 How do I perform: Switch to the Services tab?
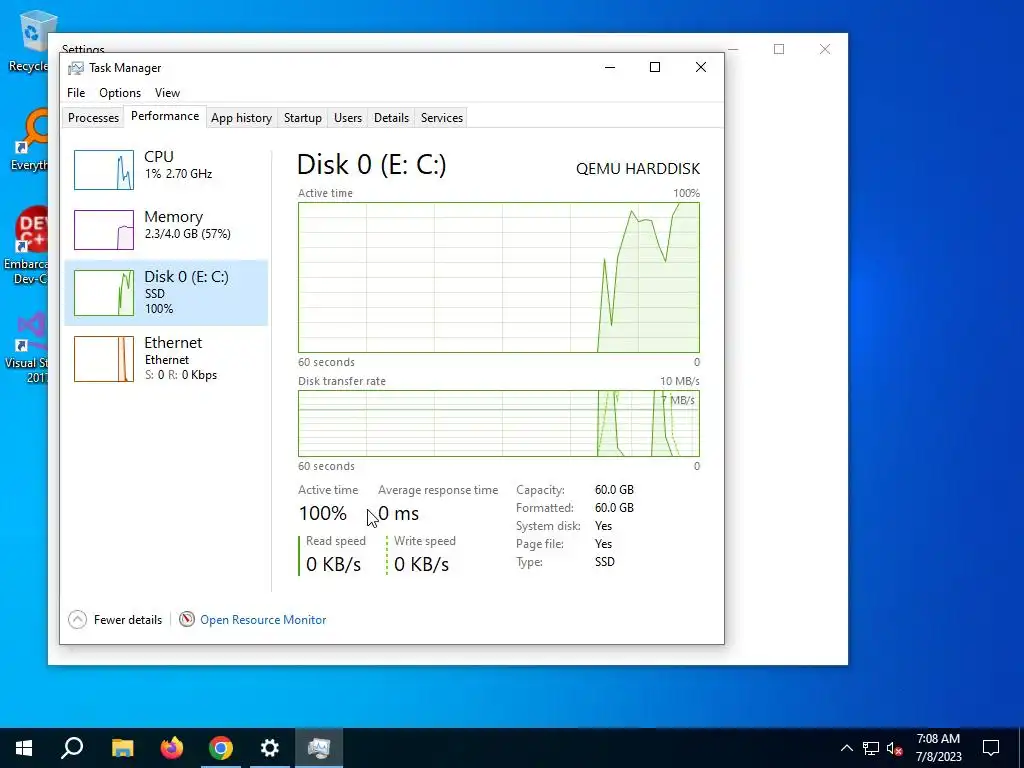tap(441, 118)
